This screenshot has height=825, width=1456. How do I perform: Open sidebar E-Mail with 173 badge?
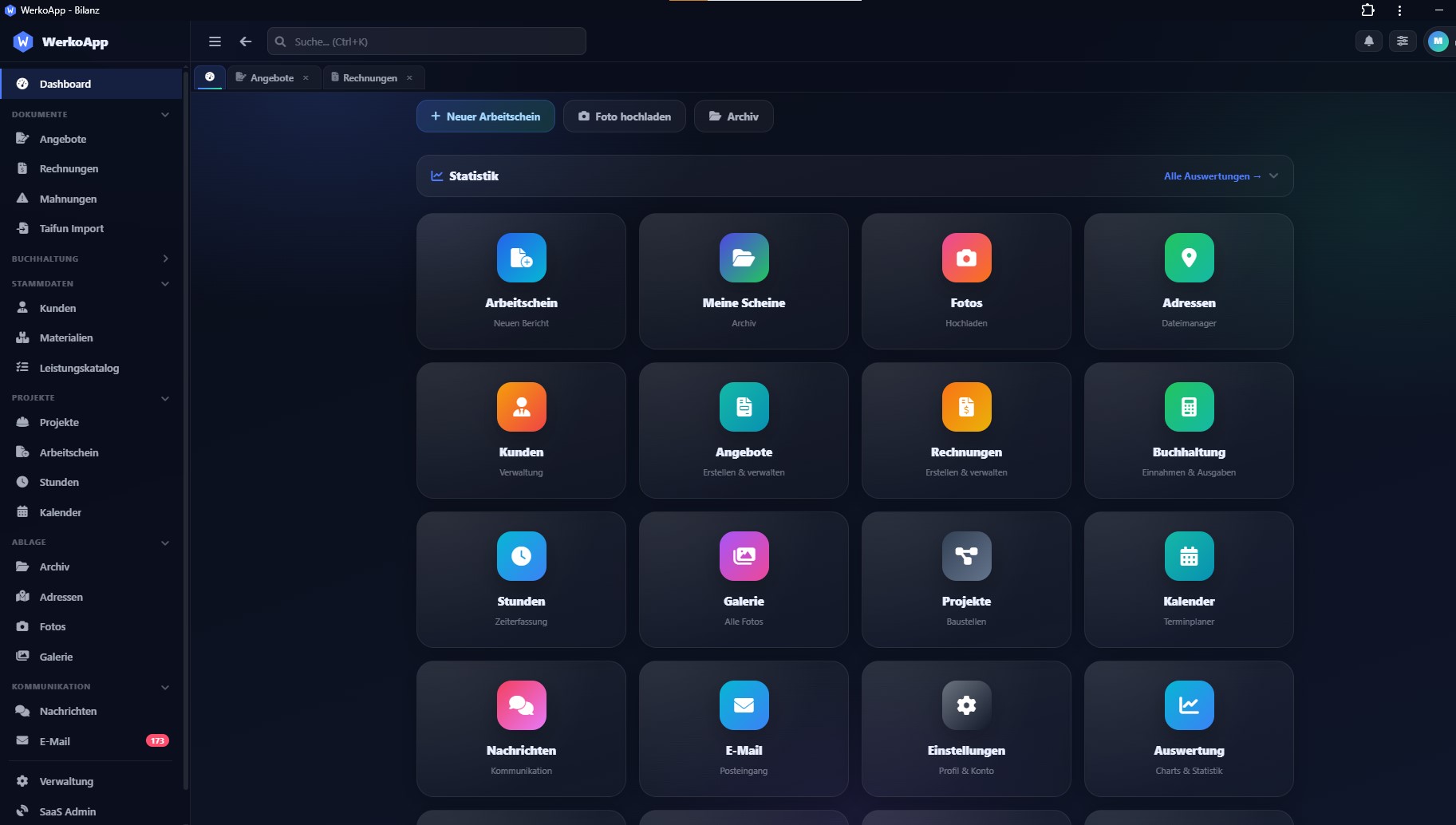[92, 741]
